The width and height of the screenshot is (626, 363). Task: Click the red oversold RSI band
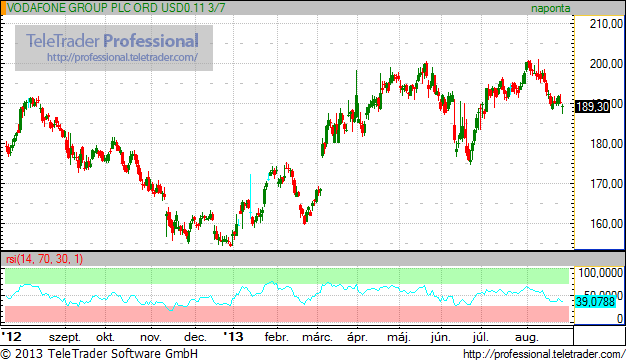pyautogui.click(x=287, y=314)
